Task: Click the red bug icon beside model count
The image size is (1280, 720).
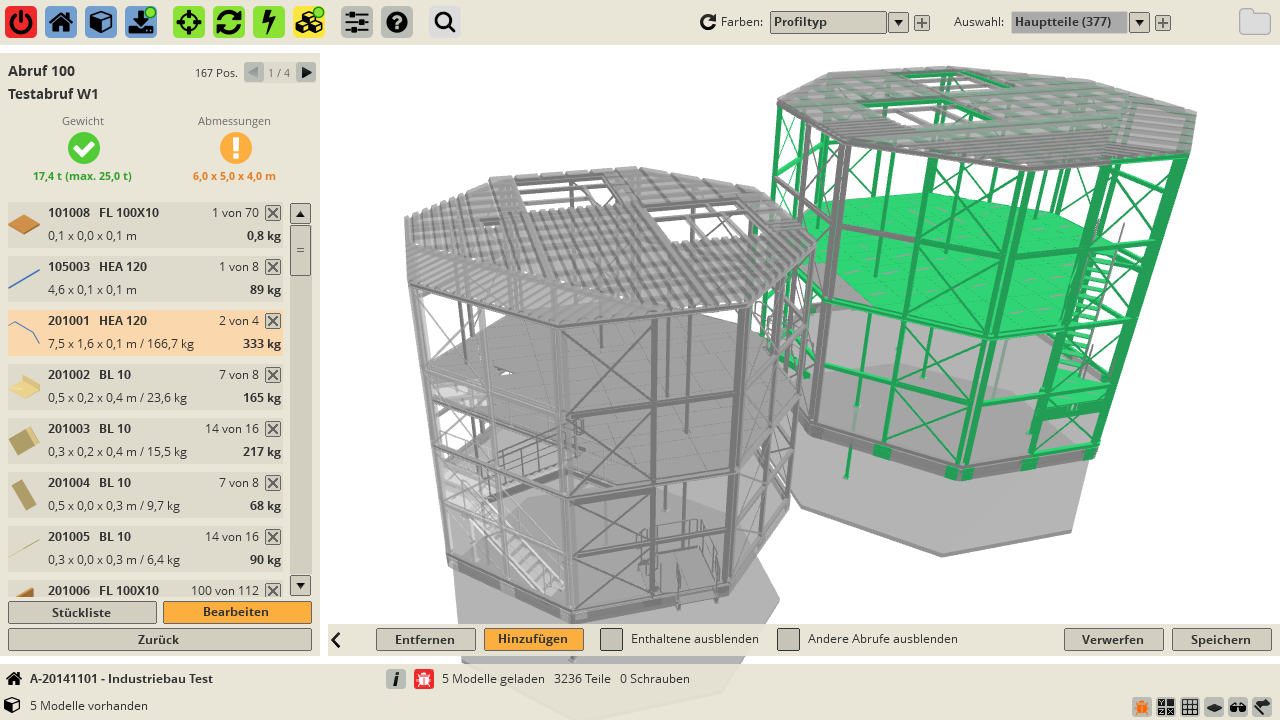Action: pyautogui.click(x=424, y=679)
